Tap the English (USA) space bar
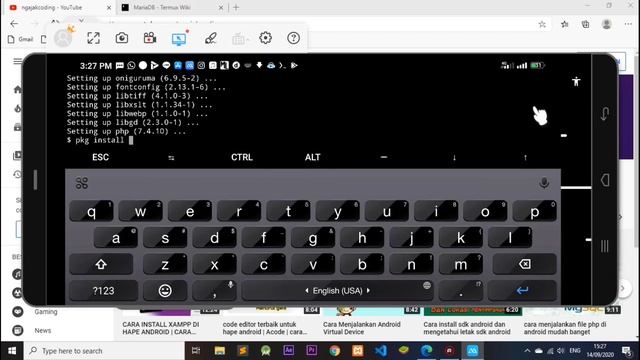The image size is (640, 360). [338, 291]
